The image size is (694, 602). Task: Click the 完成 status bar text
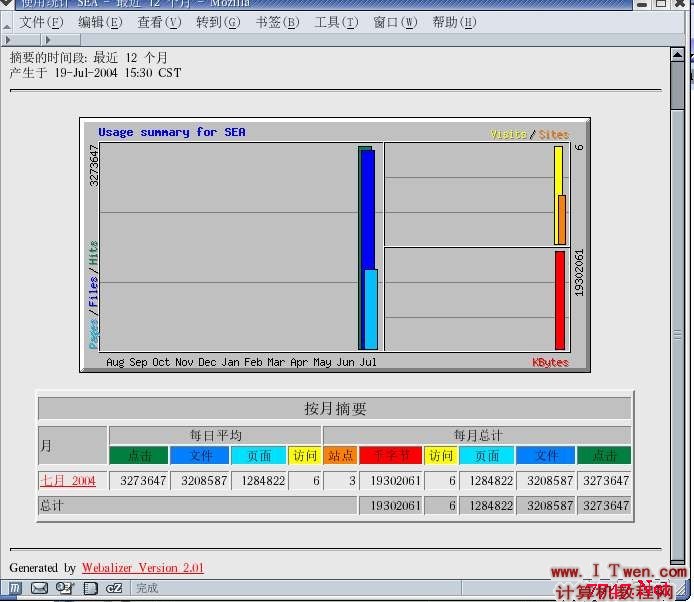[147, 588]
